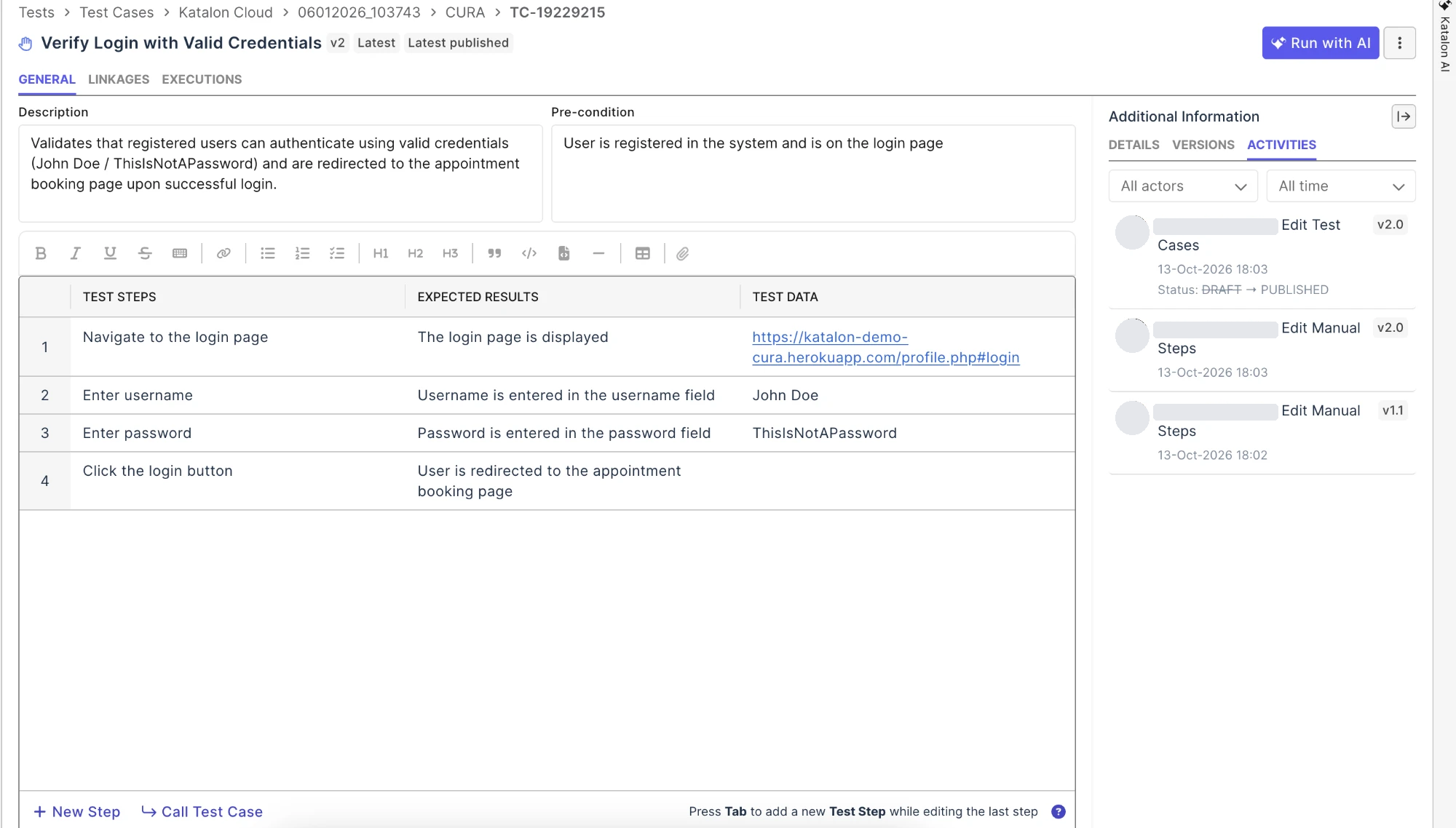Open the katalon-demo-cura login URL link

(x=885, y=347)
